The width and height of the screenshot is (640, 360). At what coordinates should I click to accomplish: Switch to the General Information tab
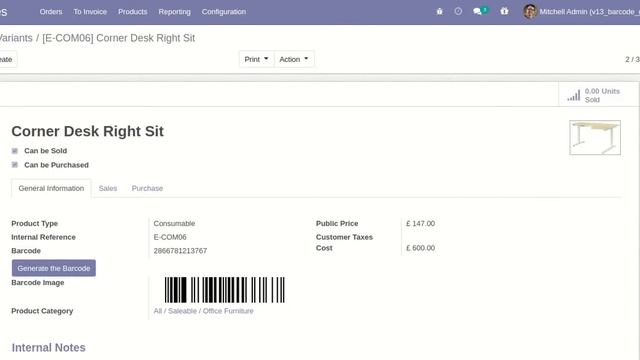[x=51, y=188]
